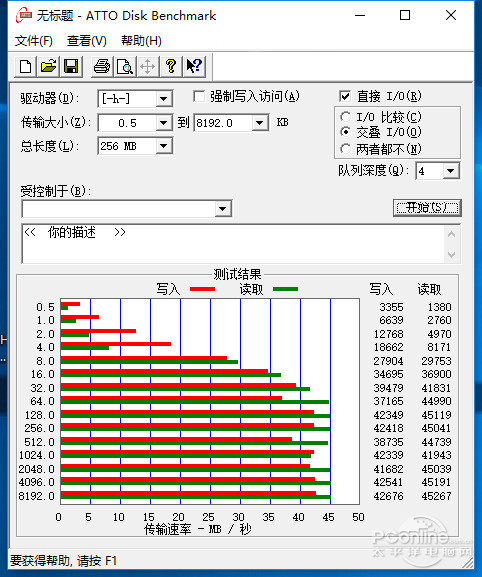This screenshot has height=577, width=482.
Task: Click the 开始(S) start button
Action: [427, 208]
